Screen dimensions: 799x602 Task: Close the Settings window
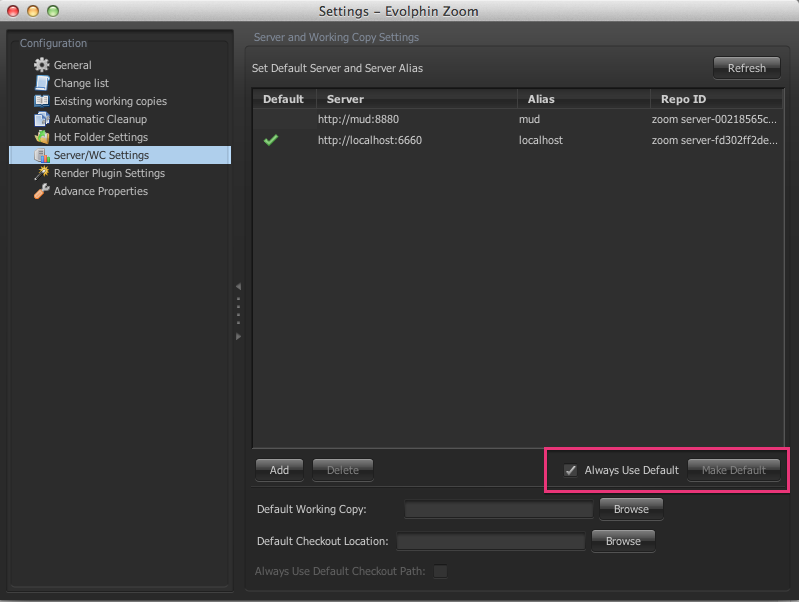pyautogui.click(x=13, y=11)
